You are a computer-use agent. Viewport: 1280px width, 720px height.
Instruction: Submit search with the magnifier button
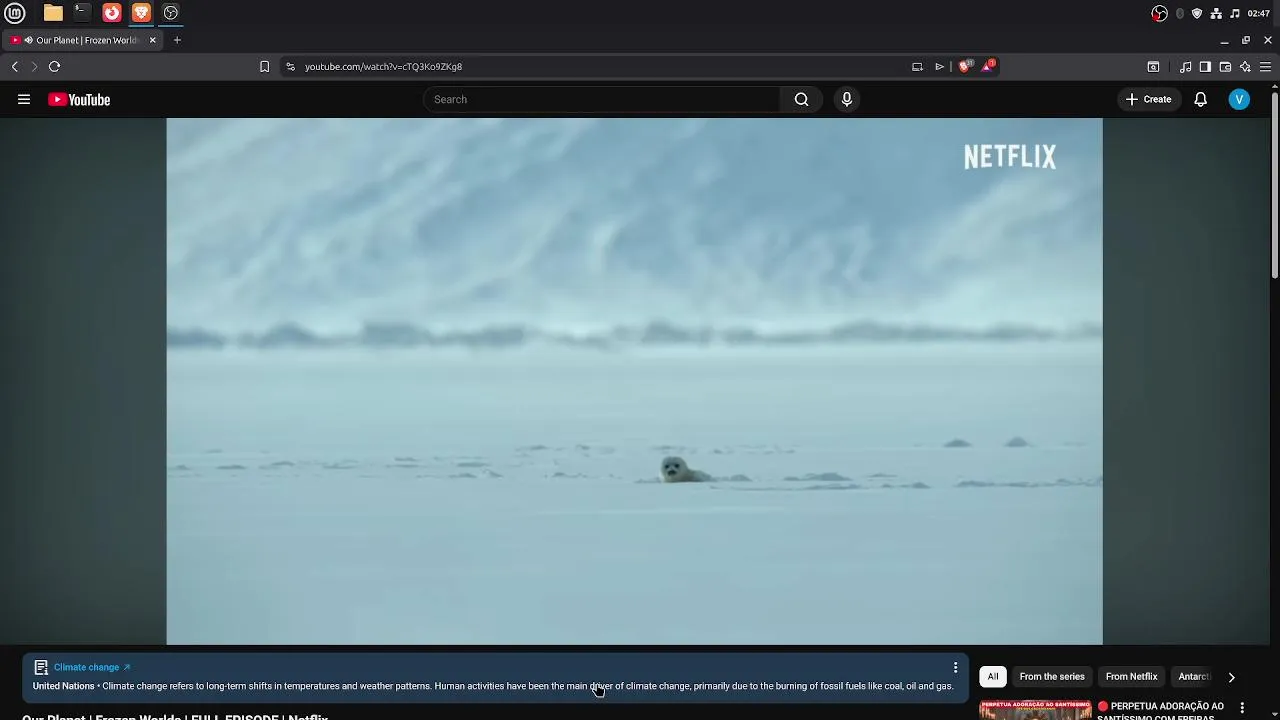tap(801, 99)
